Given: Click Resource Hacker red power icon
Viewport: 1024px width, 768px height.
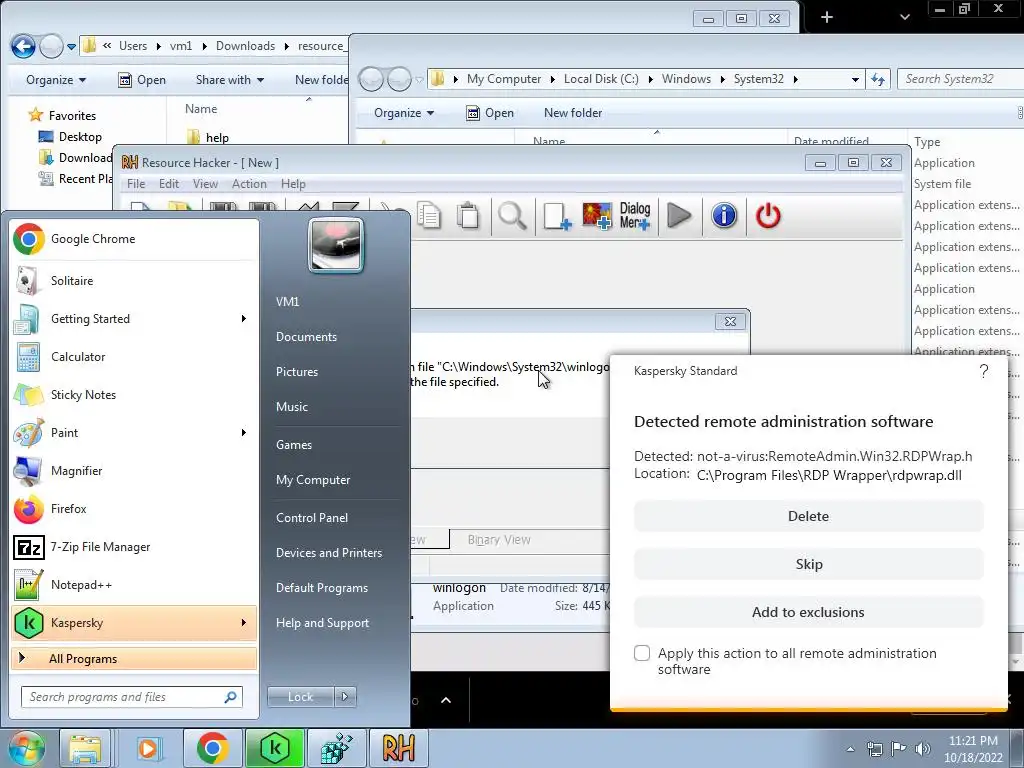Looking at the screenshot, I should click(768, 216).
